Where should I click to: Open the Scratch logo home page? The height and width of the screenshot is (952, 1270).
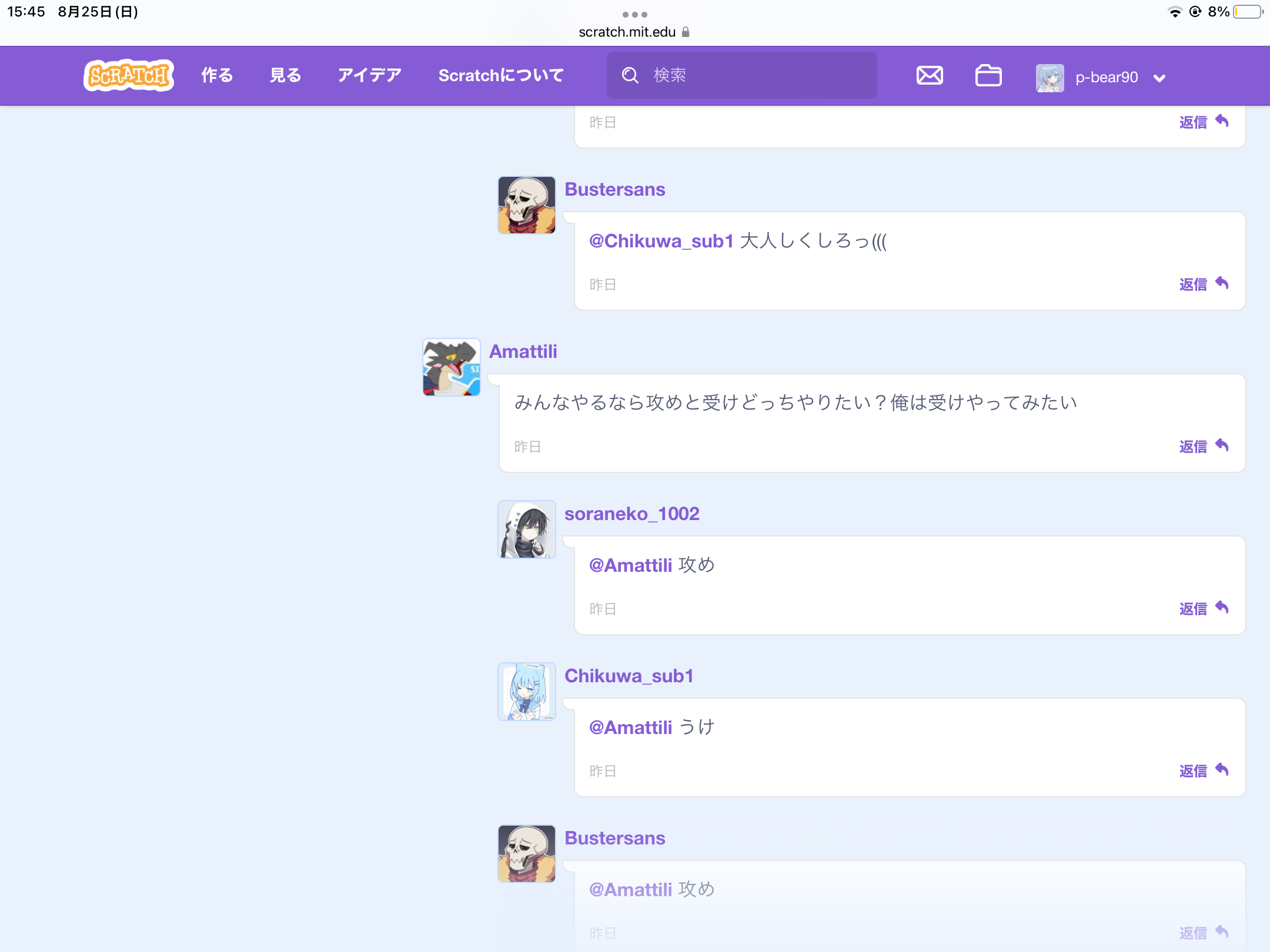(x=129, y=75)
